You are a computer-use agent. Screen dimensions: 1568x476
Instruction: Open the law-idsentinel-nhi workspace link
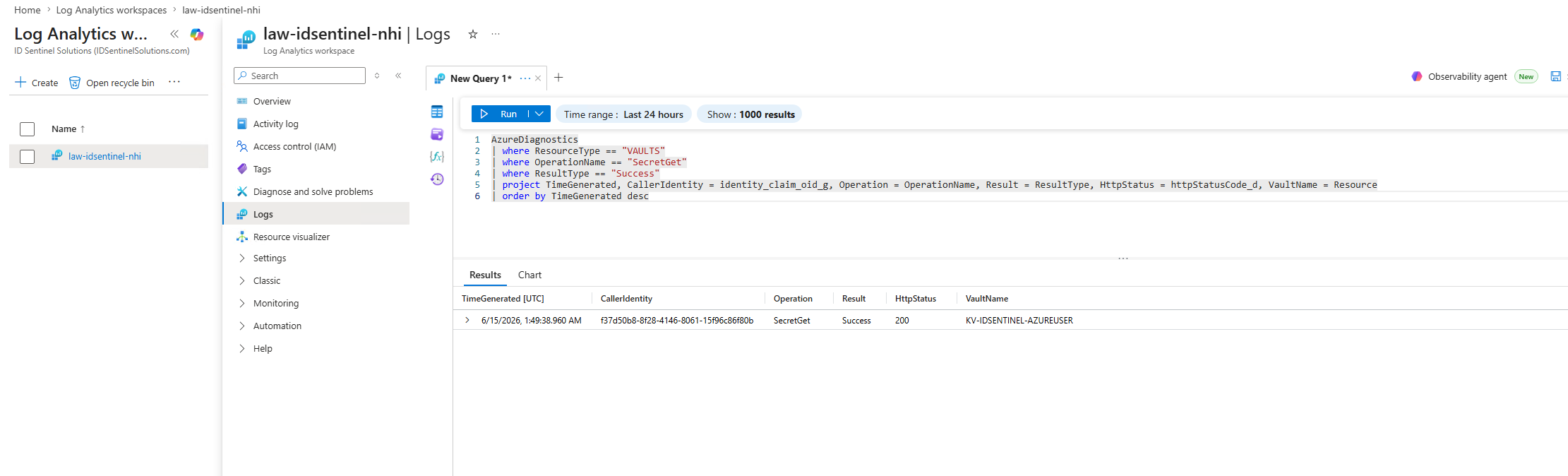104,156
